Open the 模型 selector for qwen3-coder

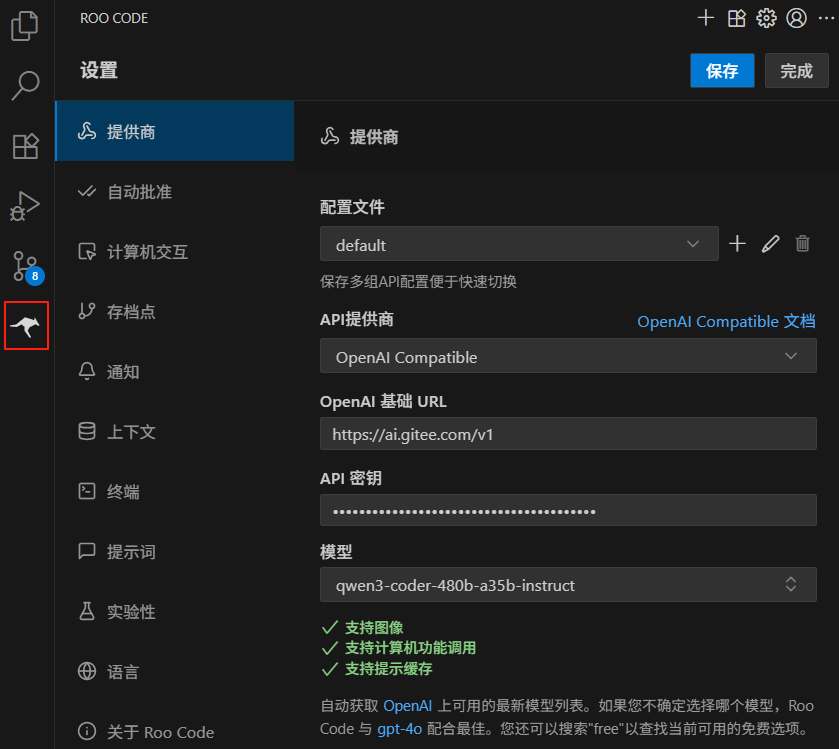pyautogui.click(x=568, y=584)
